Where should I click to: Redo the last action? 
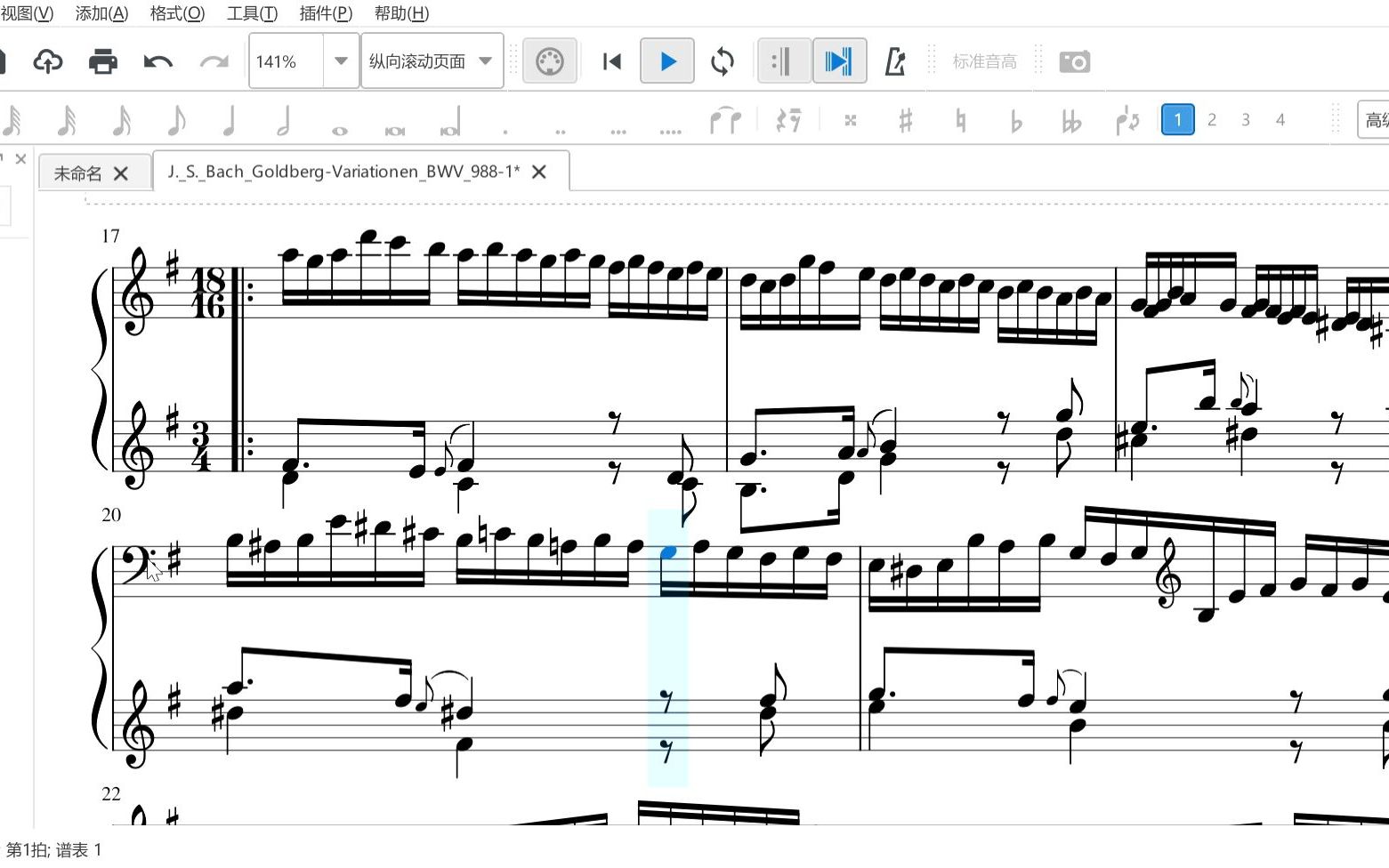point(214,61)
